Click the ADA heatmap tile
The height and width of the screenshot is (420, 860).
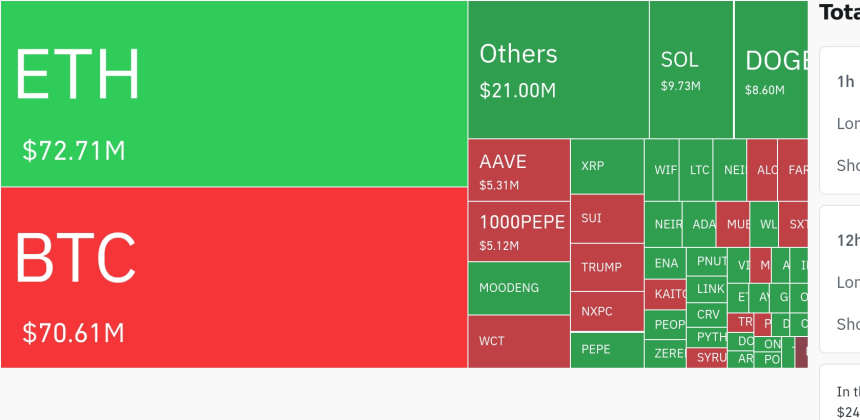coord(703,224)
